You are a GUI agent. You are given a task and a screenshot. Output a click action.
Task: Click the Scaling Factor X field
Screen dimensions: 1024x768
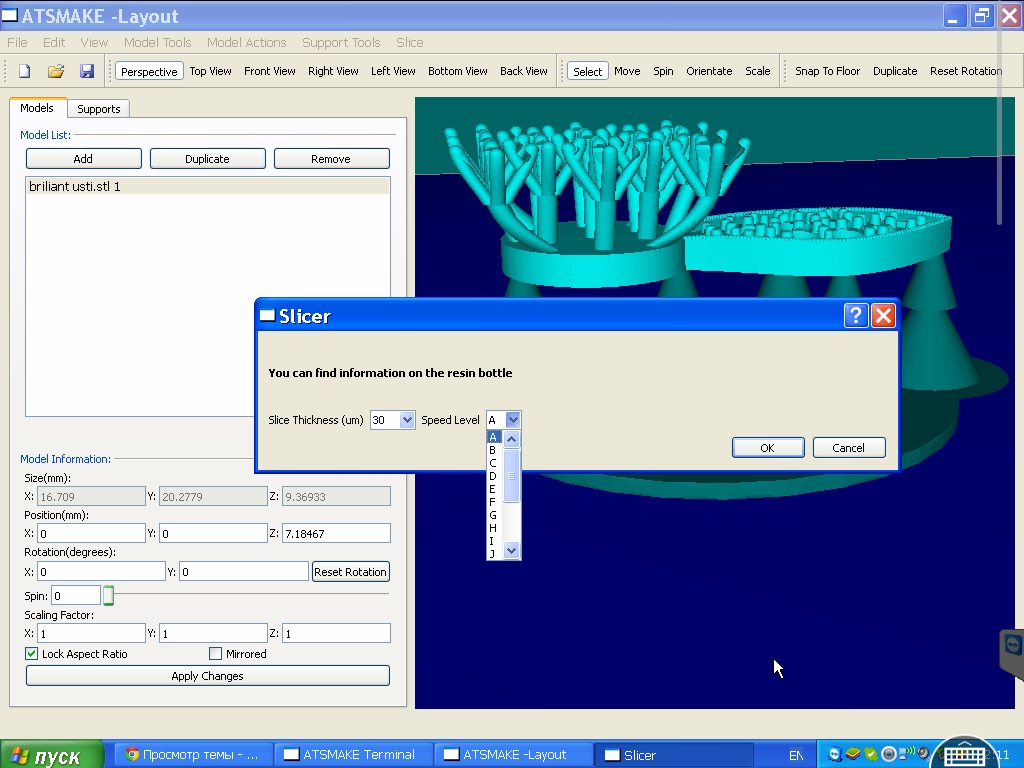click(91, 633)
